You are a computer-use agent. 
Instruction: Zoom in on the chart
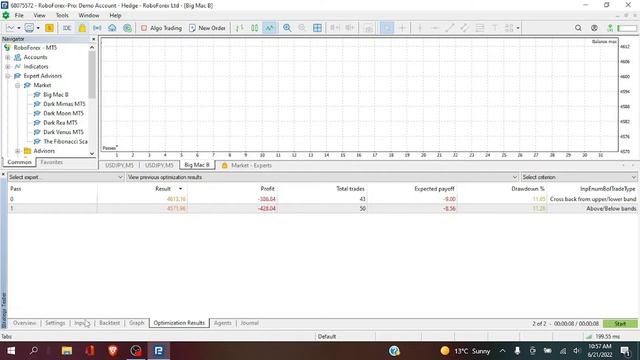[287, 28]
